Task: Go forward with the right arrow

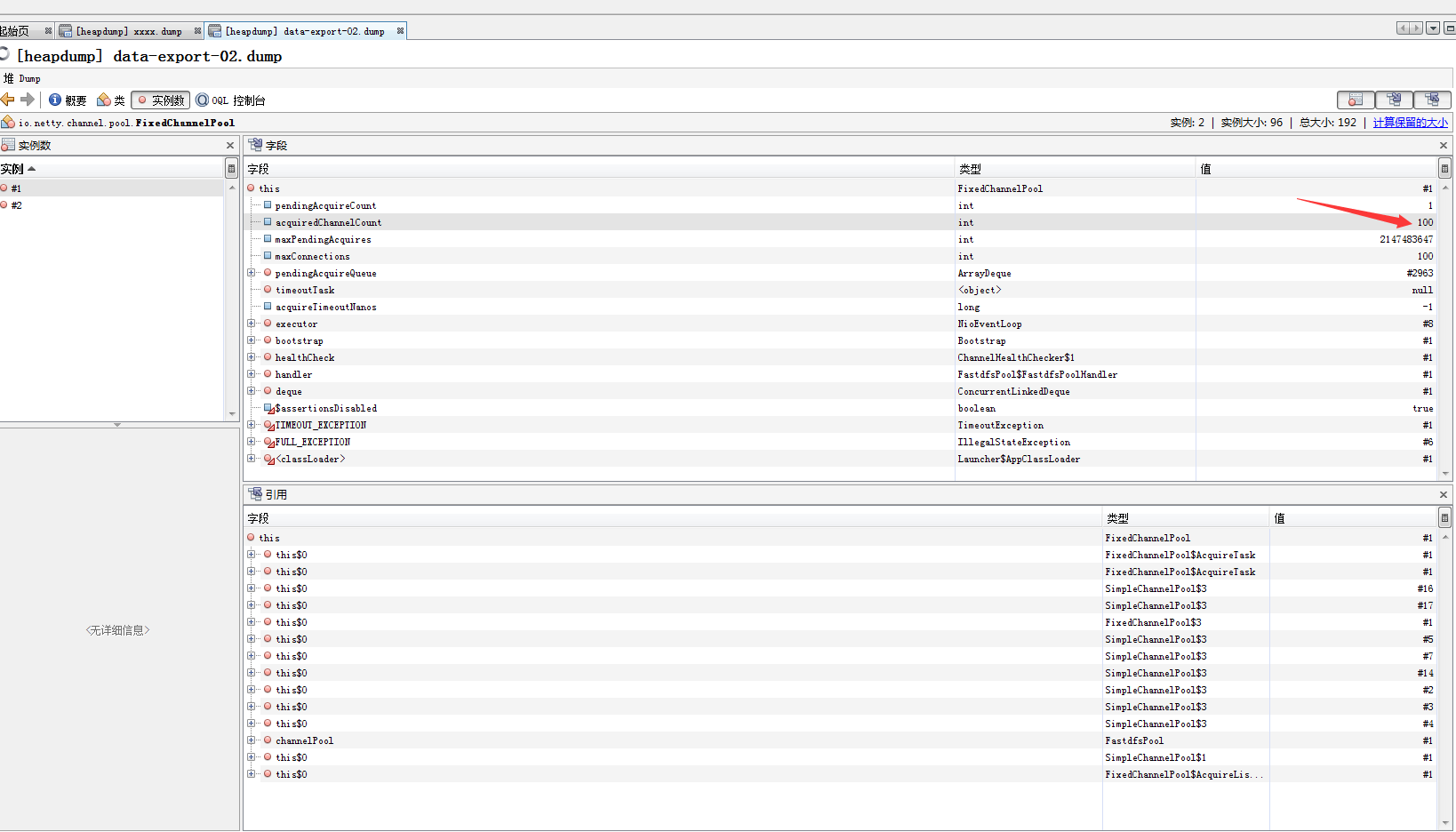Action: [28, 100]
